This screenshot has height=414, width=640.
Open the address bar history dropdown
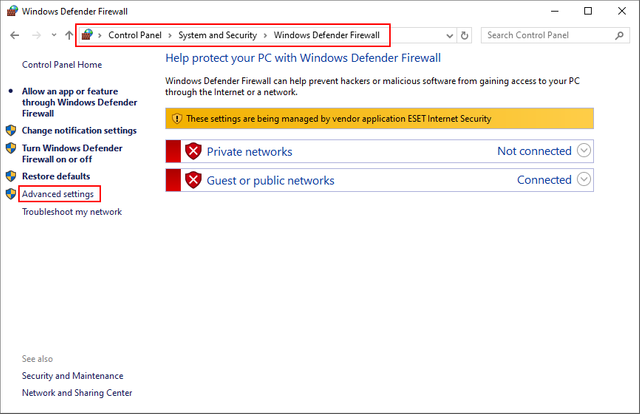point(449,36)
